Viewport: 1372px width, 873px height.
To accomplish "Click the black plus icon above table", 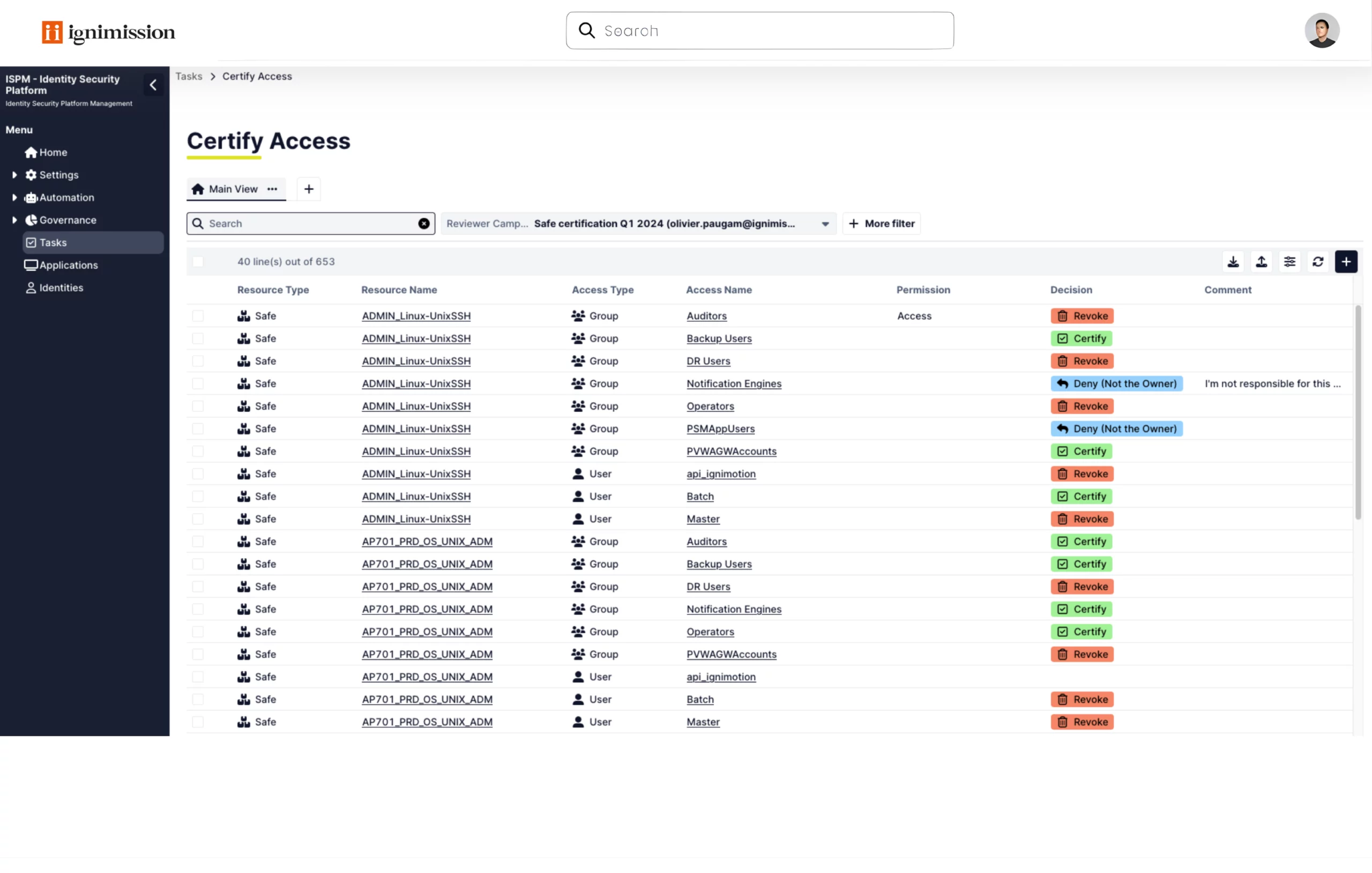I will coord(1346,262).
